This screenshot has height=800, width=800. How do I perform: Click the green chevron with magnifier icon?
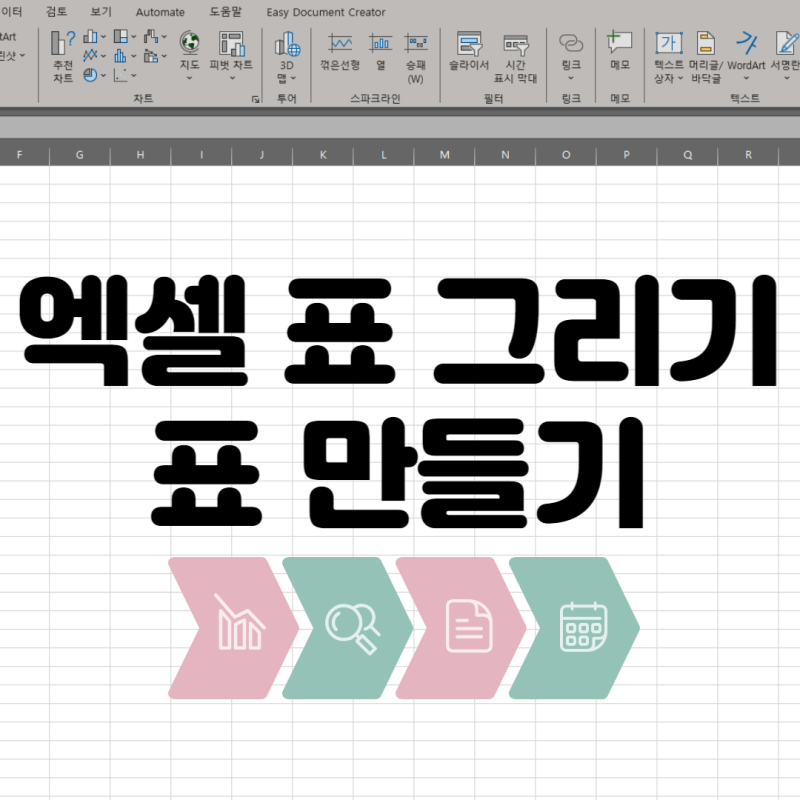(347, 628)
